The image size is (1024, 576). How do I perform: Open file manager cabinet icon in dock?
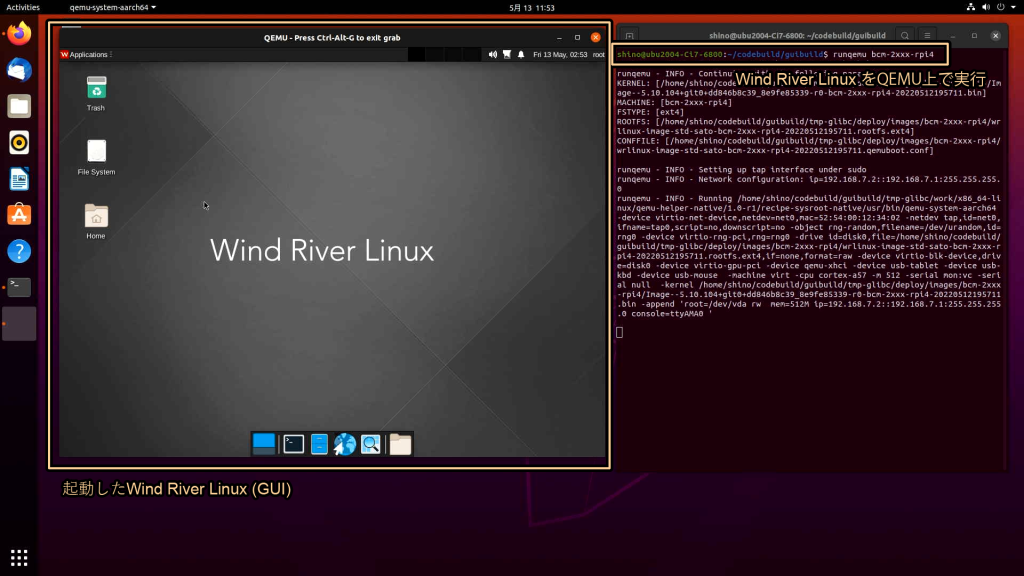click(319, 444)
